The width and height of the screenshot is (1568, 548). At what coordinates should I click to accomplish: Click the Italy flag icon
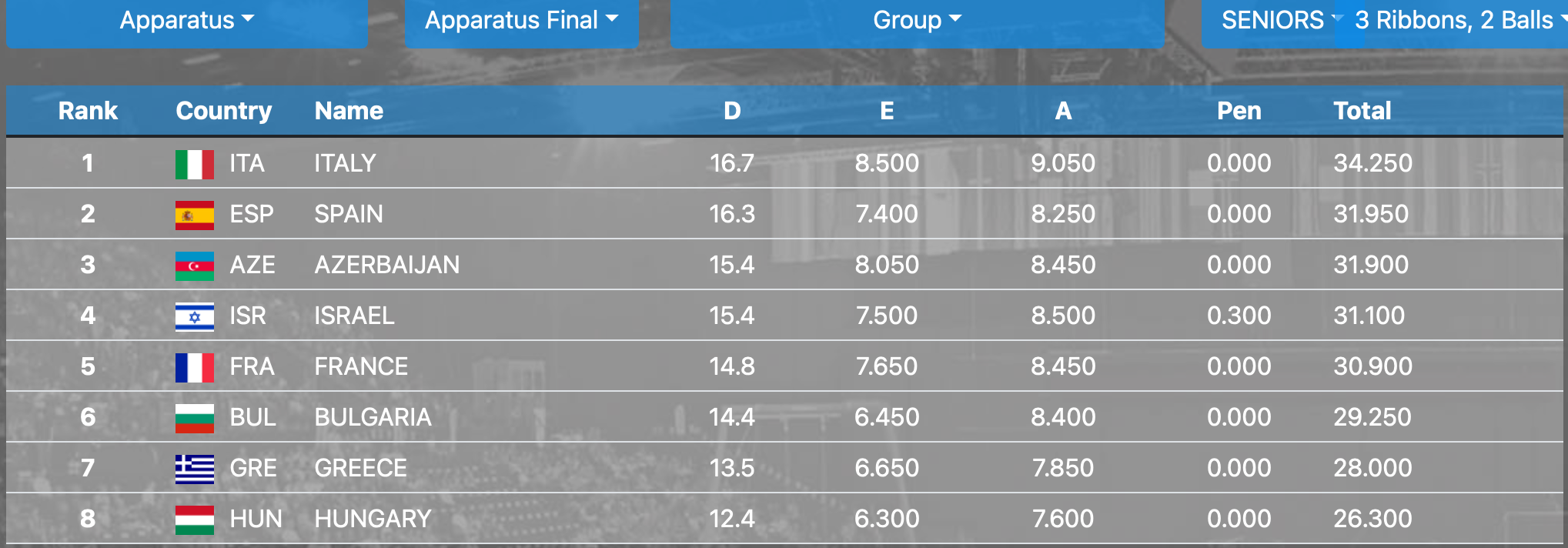point(194,164)
